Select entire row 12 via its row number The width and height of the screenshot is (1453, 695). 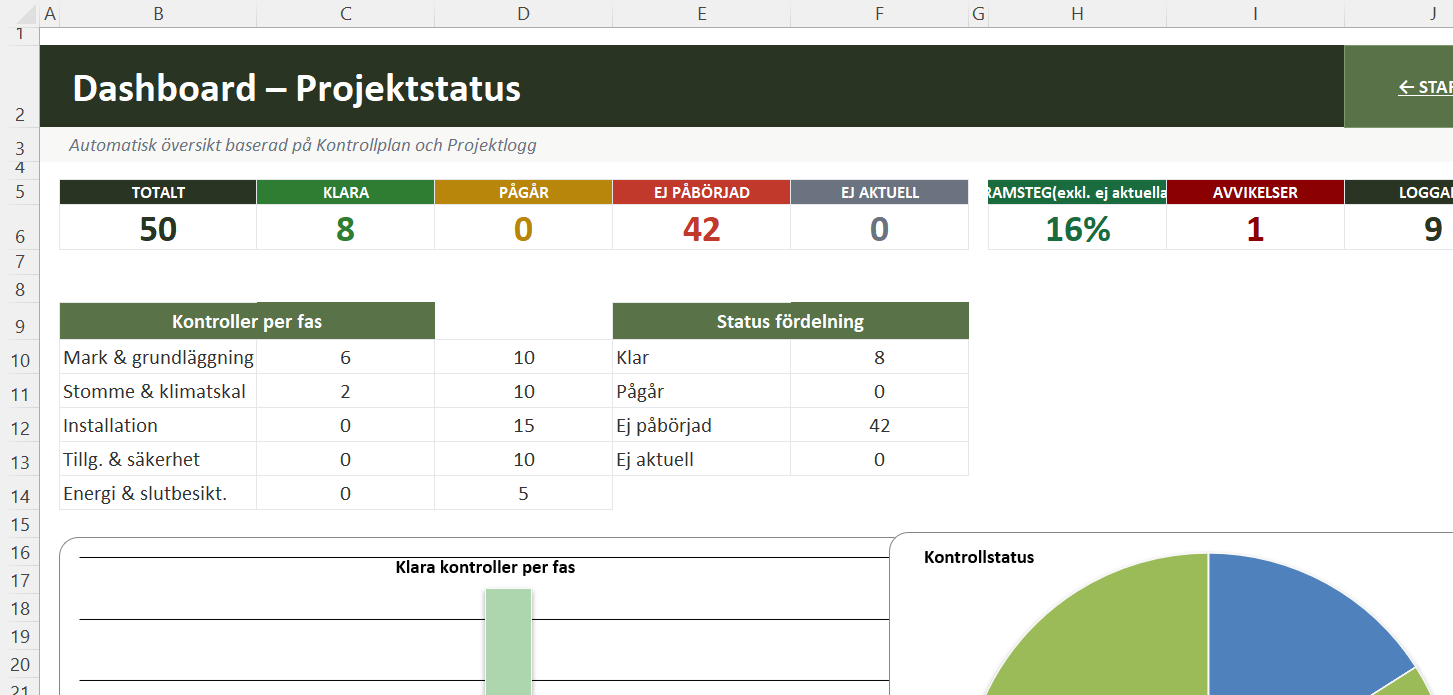tap(20, 426)
